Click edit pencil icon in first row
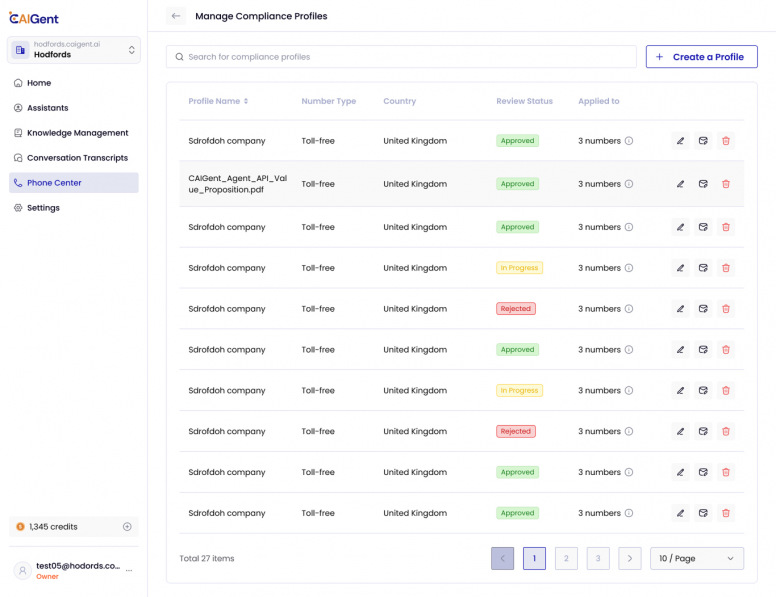 pyautogui.click(x=680, y=141)
